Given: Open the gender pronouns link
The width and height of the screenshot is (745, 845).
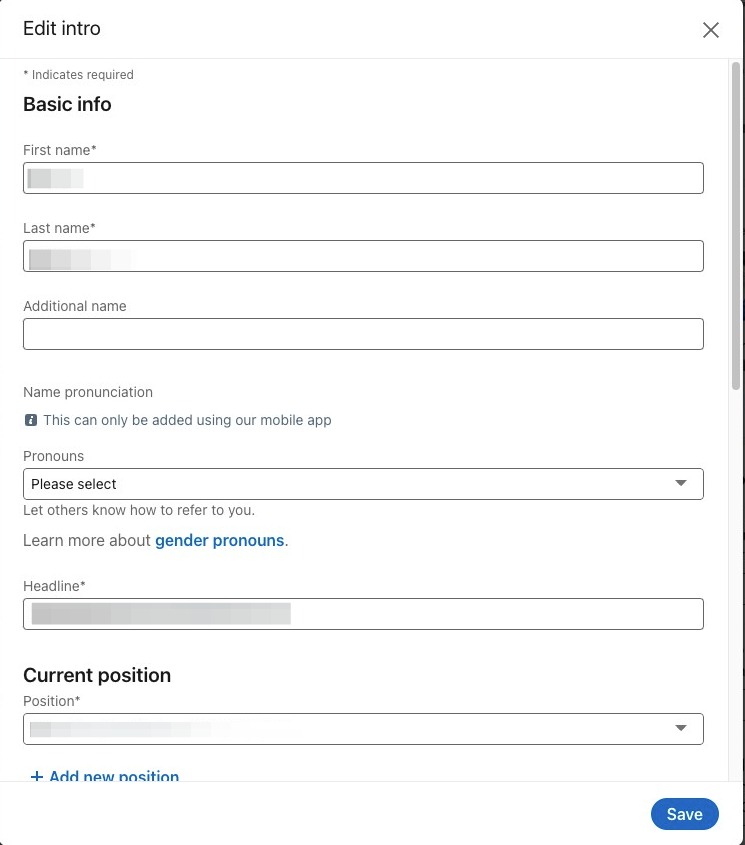Looking at the screenshot, I should (219, 540).
